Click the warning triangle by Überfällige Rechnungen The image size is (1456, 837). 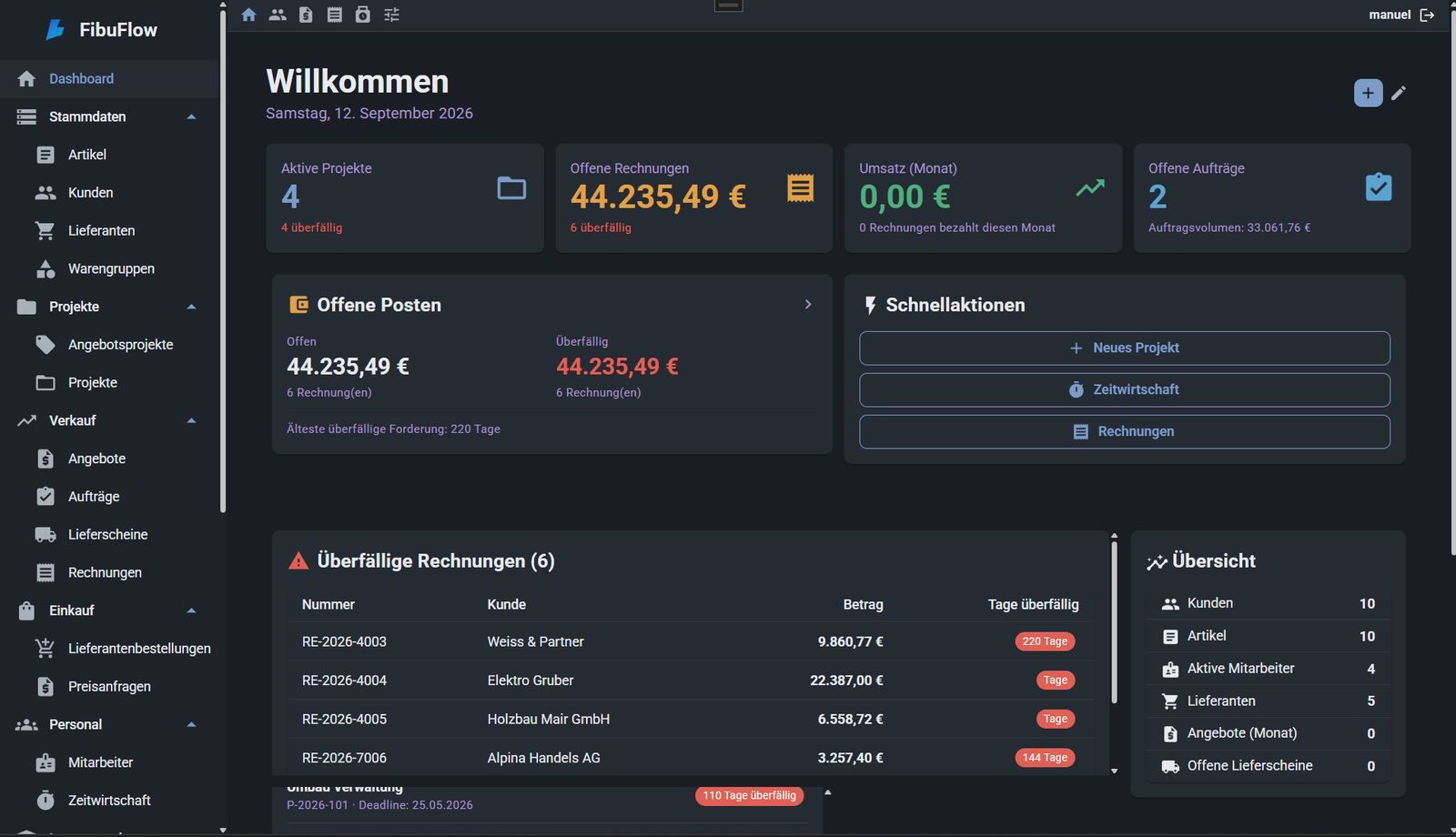coord(298,560)
